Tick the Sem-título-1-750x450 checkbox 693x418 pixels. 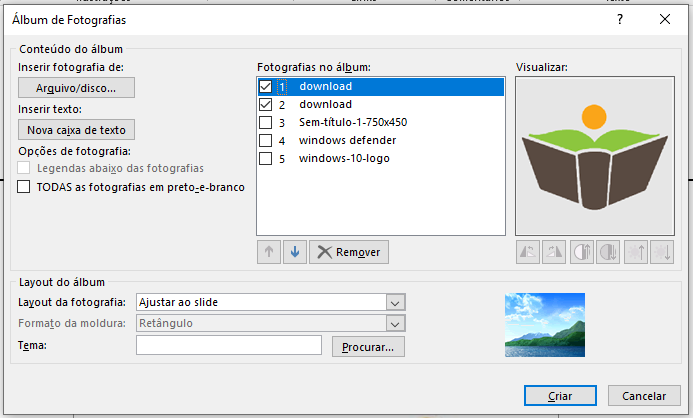tap(265, 123)
